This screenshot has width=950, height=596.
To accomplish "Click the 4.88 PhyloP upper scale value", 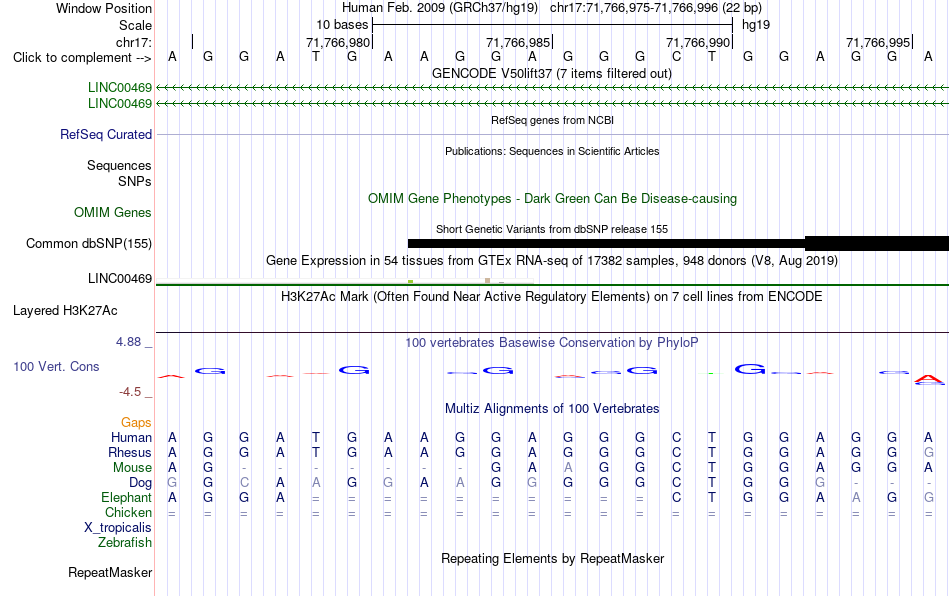I will coord(128,342).
